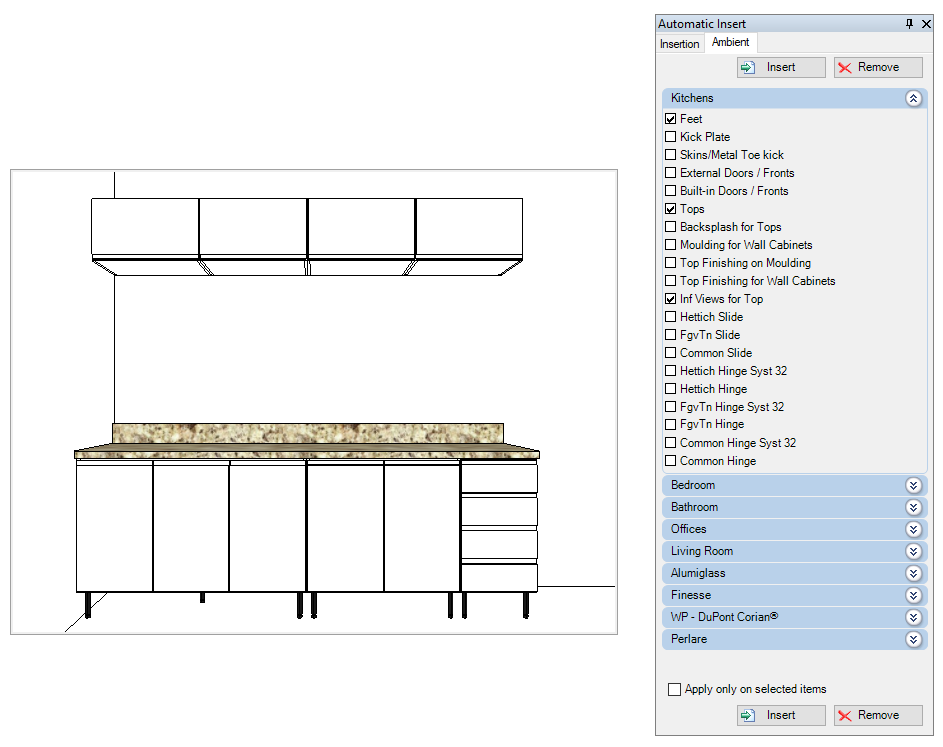Expand the Living Room section

click(x=913, y=552)
